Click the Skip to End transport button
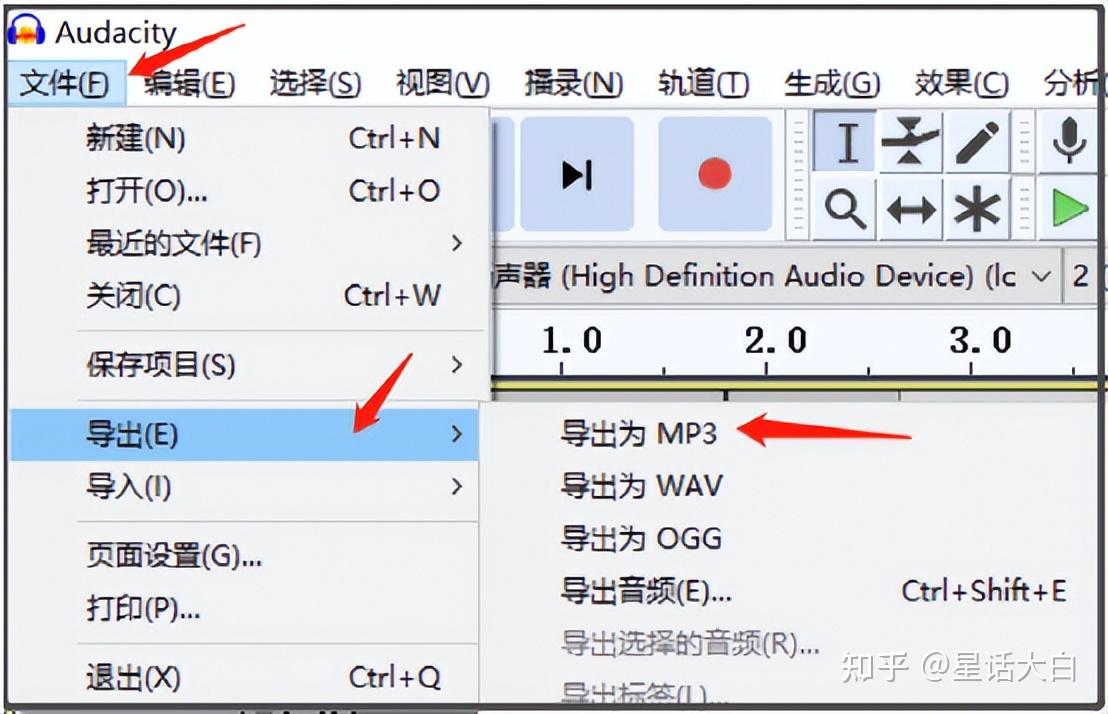This screenshot has height=714, width=1108. click(x=577, y=174)
